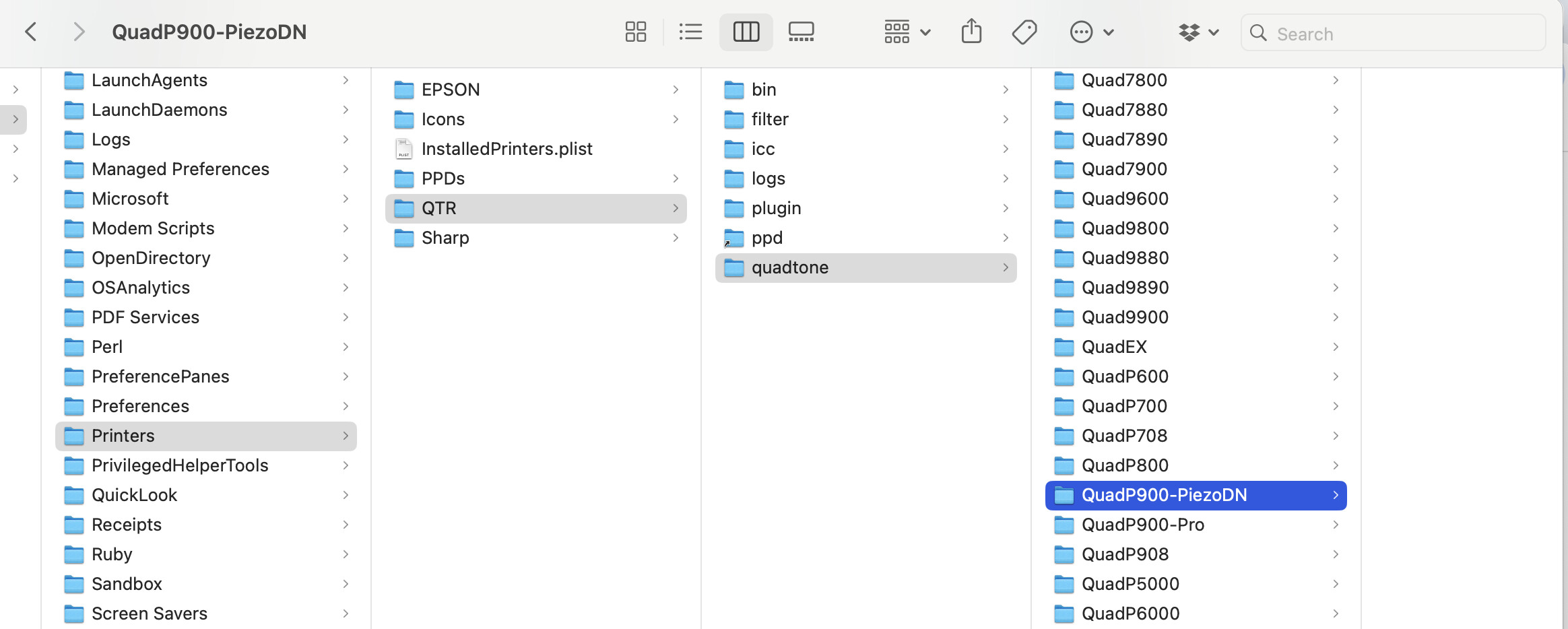Image resolution: width=1568 pixels, height=629 pixels.
Task: Open the Edit Tags icon
Action: pyautogui.click(x=1024, y=32)
